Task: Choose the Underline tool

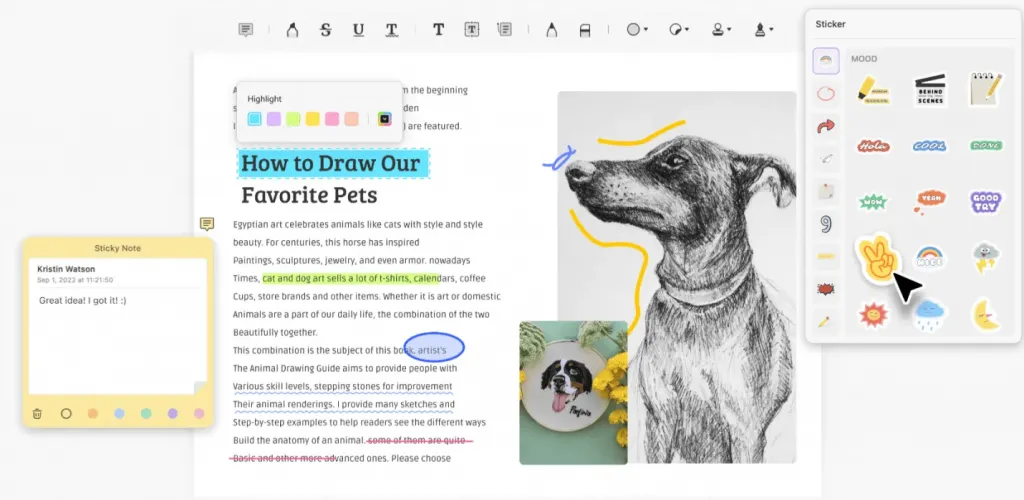Action: click(x=358, y=29)
